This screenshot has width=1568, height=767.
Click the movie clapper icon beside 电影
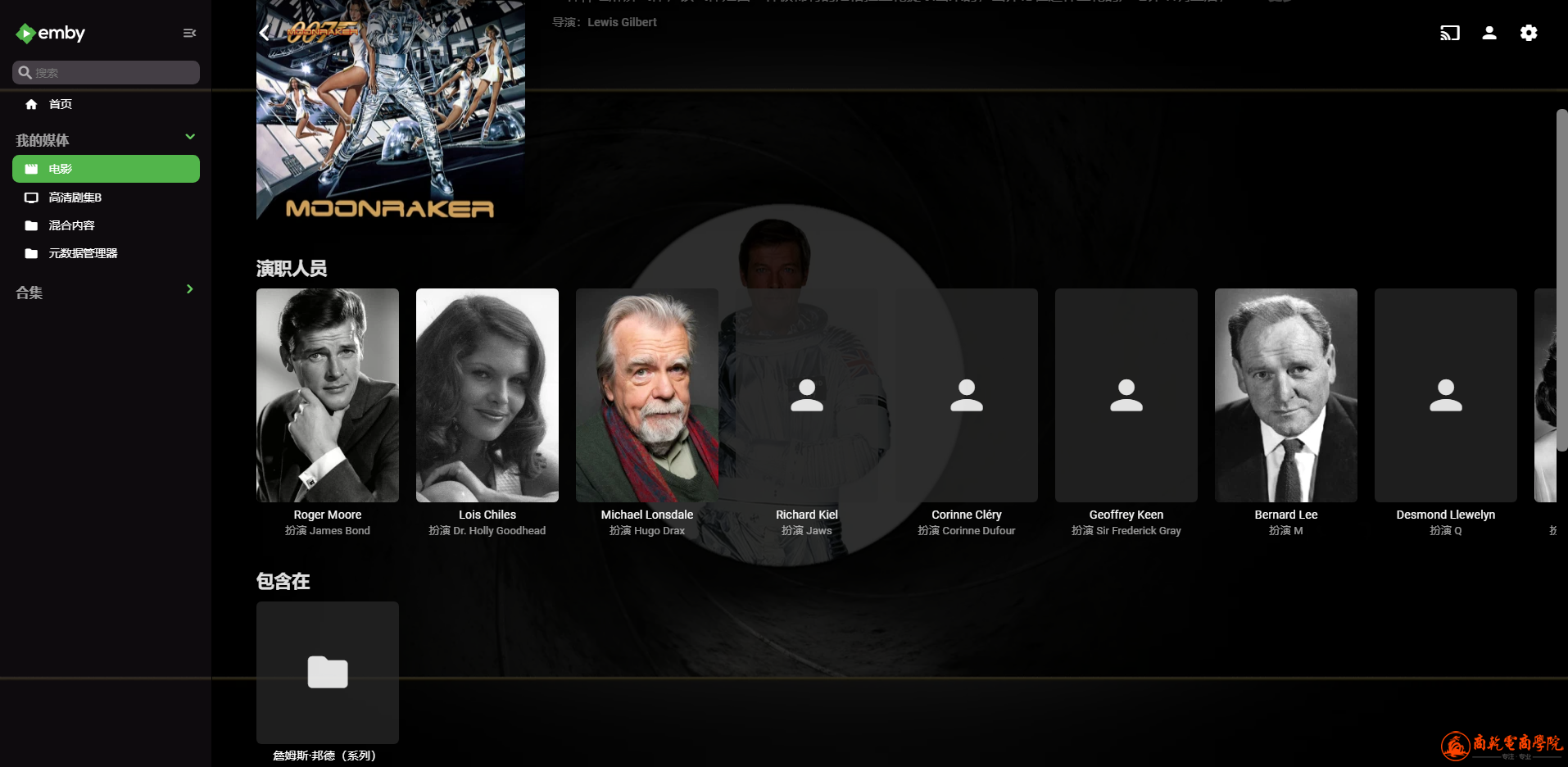31,169
